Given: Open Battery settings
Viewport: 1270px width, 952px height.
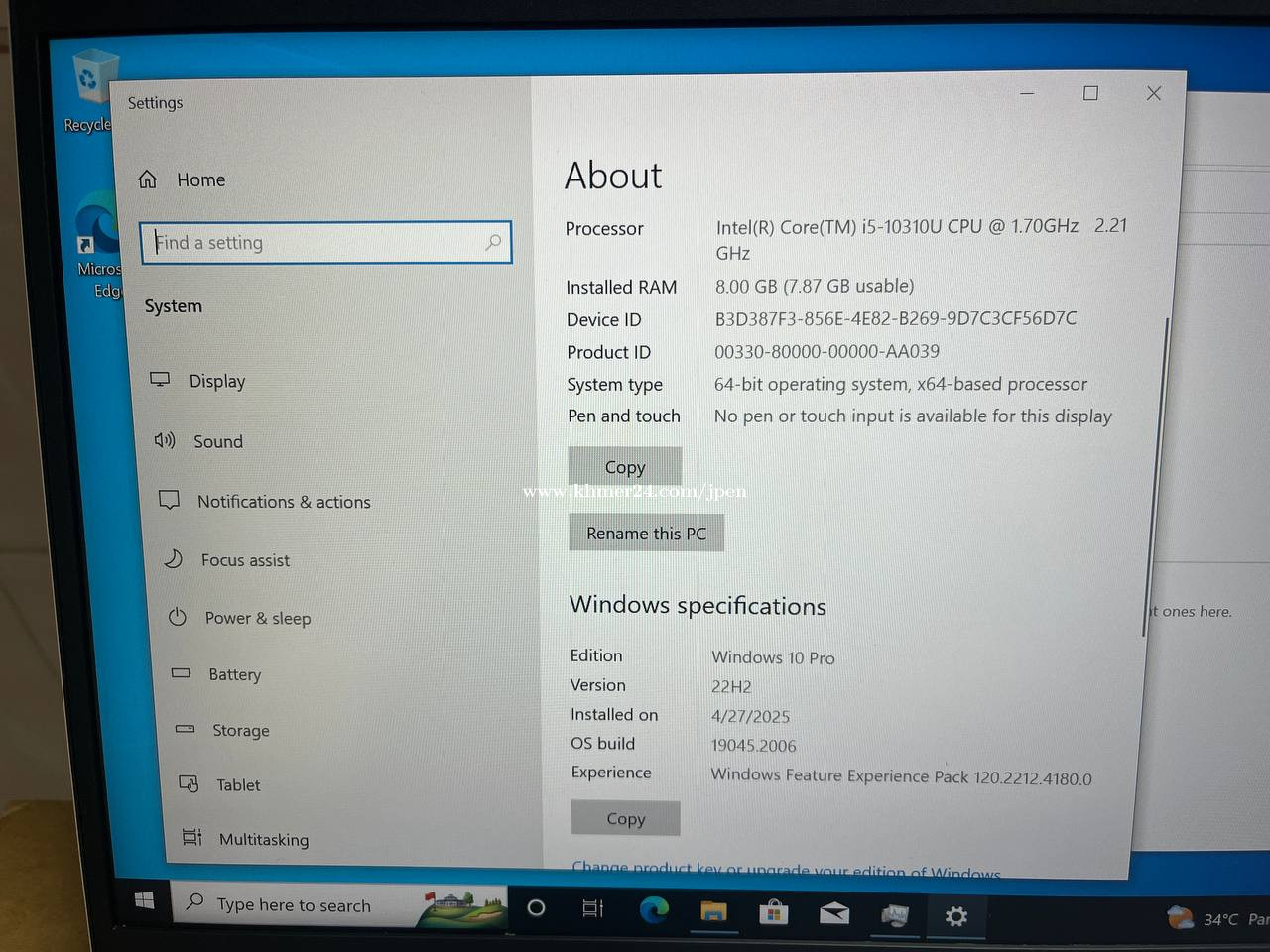Looking at the screenshot, I should [x=216, y=674].
